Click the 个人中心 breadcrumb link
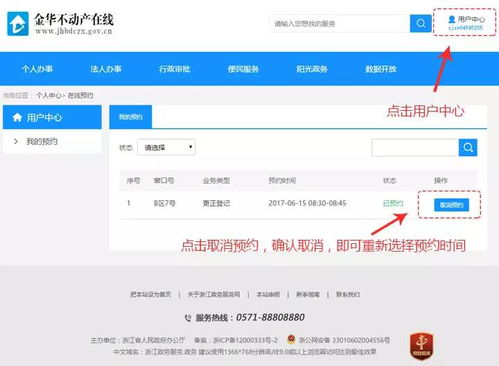Screen dimensions: 499x366 49,95
